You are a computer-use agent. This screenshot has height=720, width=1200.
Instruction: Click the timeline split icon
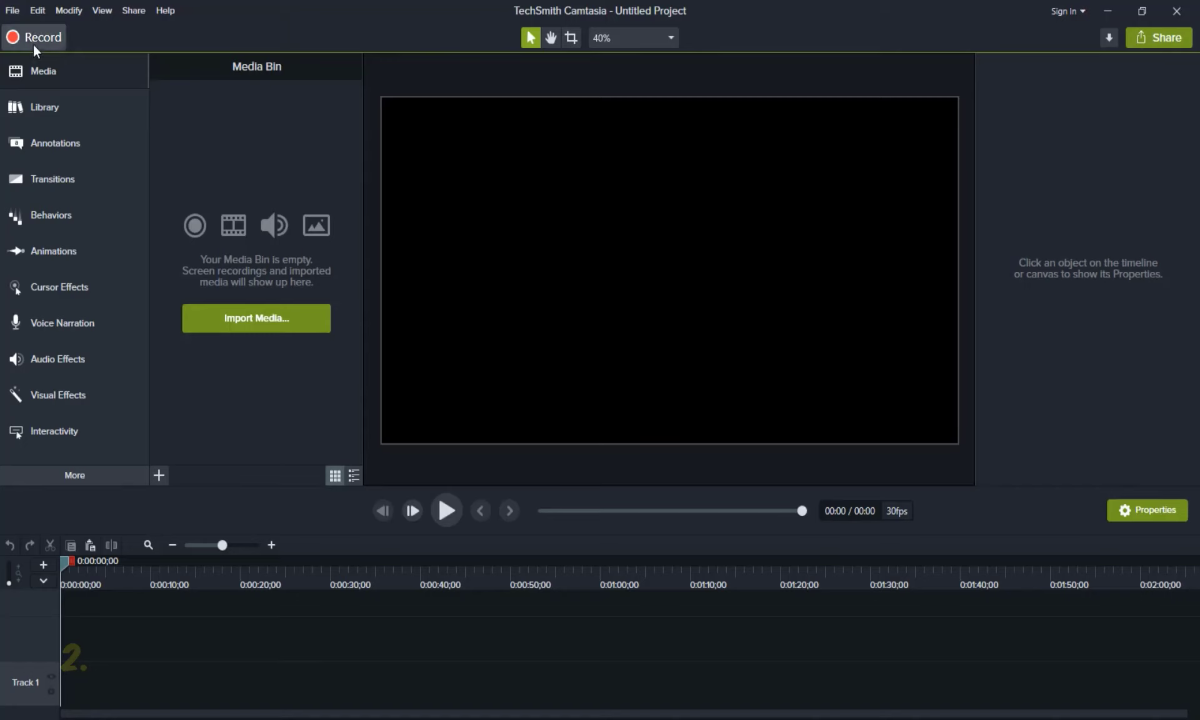(111, 545)
